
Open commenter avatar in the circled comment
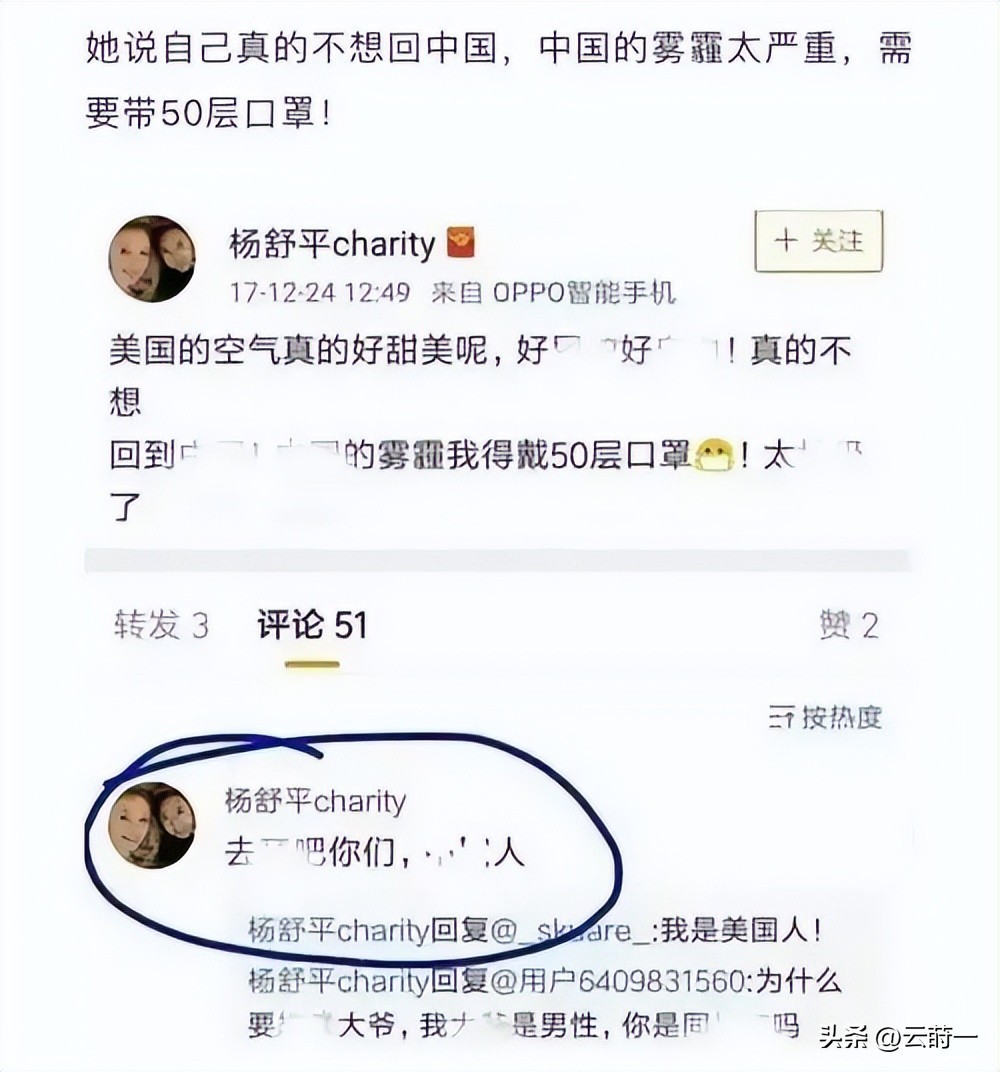(152, 825)
